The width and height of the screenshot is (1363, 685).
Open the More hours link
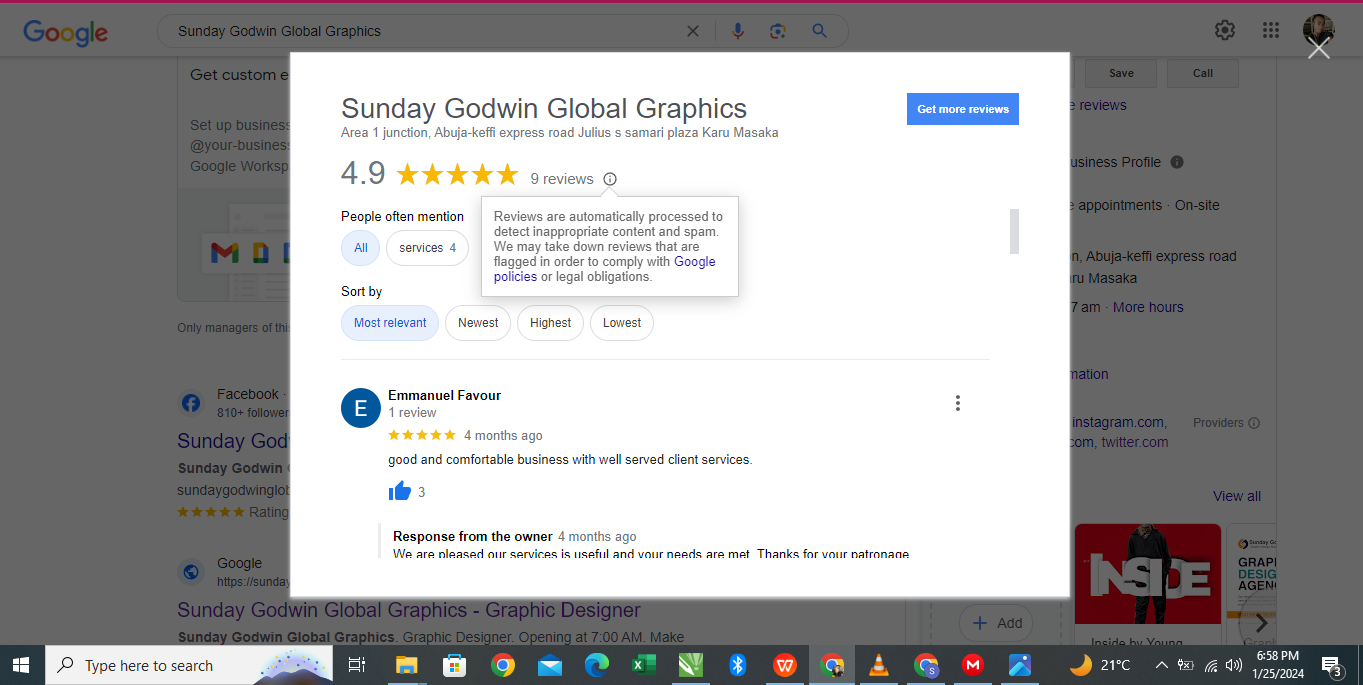click(x=1148, y=307)
